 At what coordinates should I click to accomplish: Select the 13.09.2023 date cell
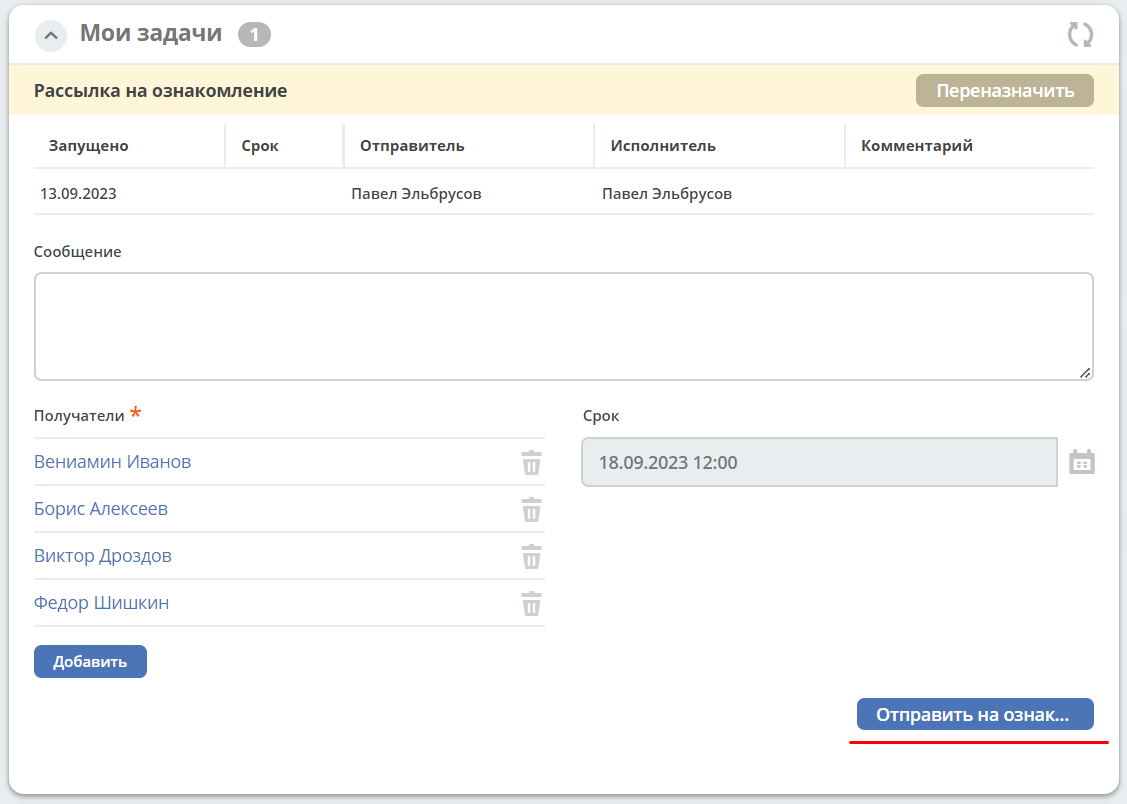pyautogui.click(x=78, y=194)
